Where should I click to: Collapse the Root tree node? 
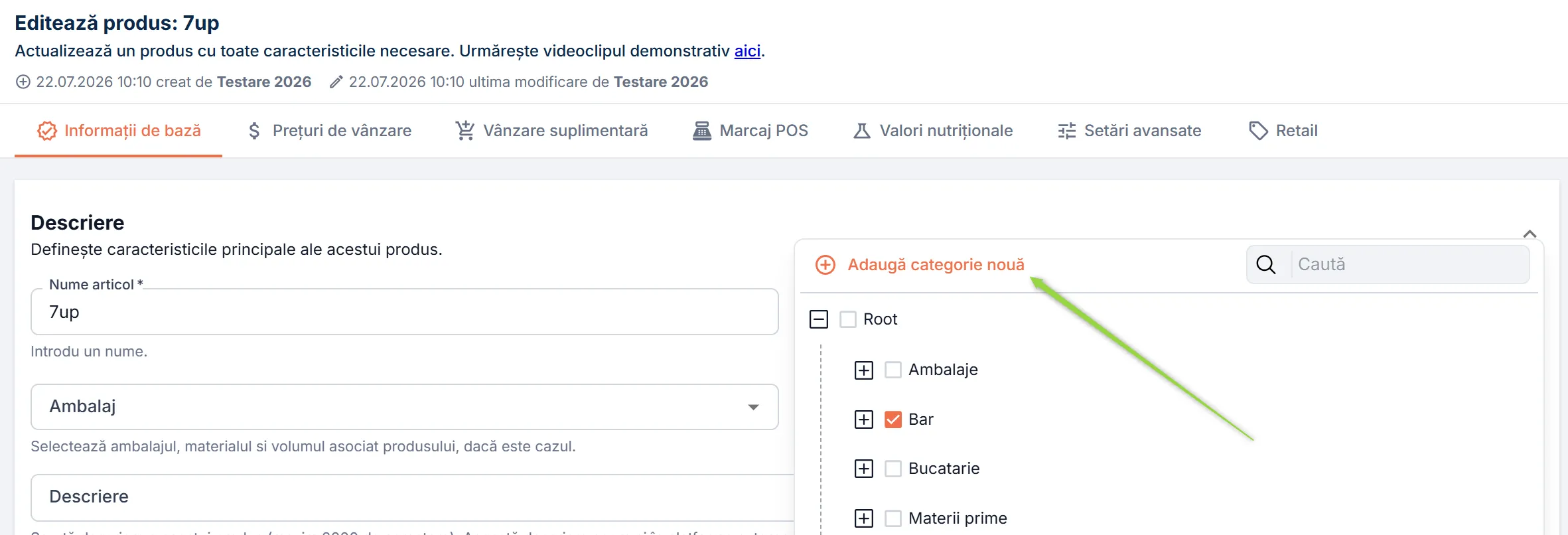(x=819, y=319)
